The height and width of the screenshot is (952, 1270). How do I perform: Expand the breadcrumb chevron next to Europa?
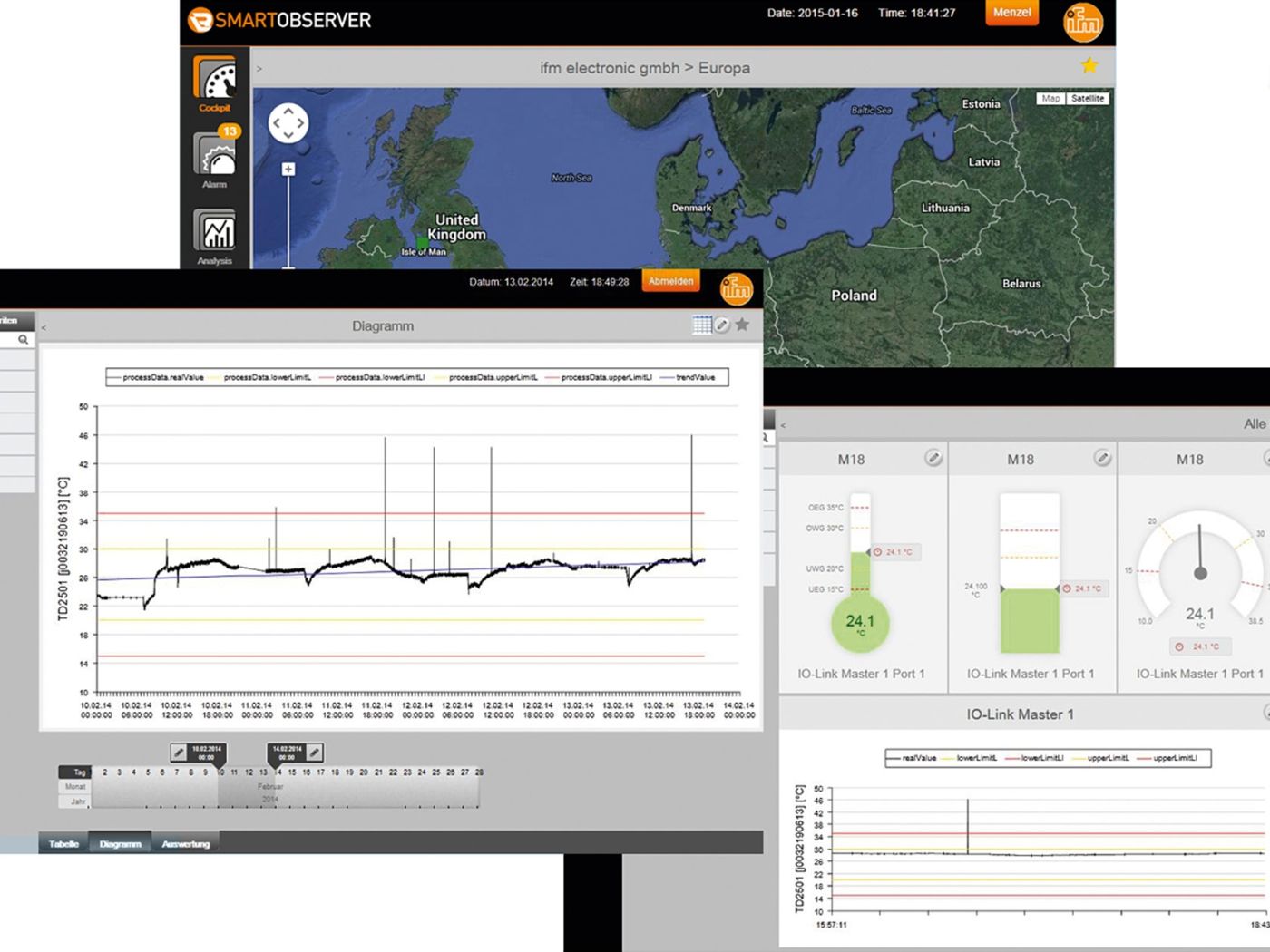coord(259,67)
